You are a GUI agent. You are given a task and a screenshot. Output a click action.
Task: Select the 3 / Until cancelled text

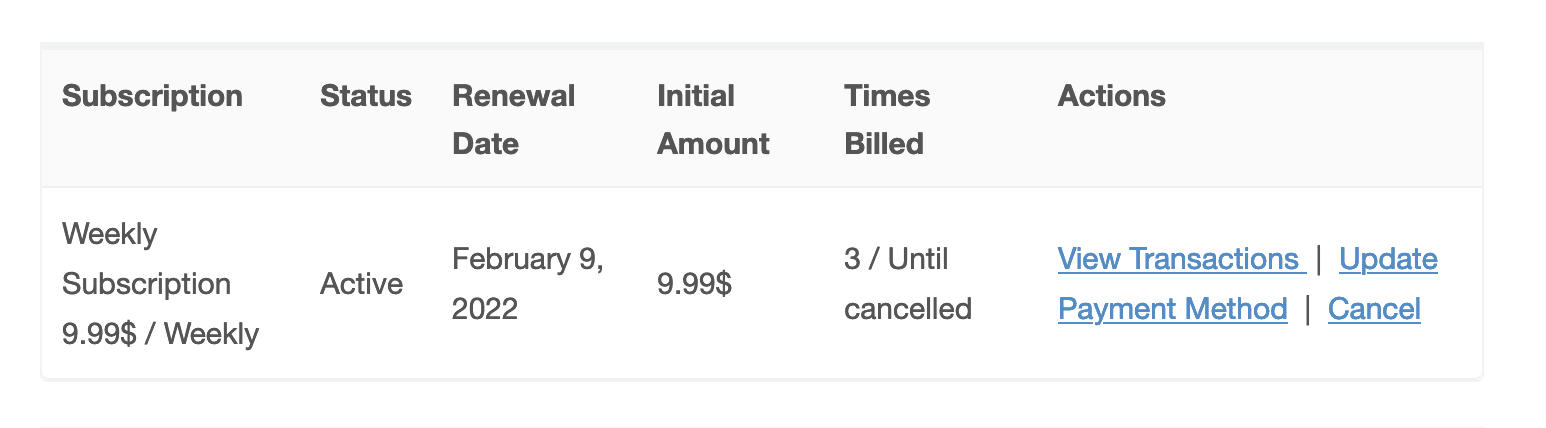[x=908, y=284]
